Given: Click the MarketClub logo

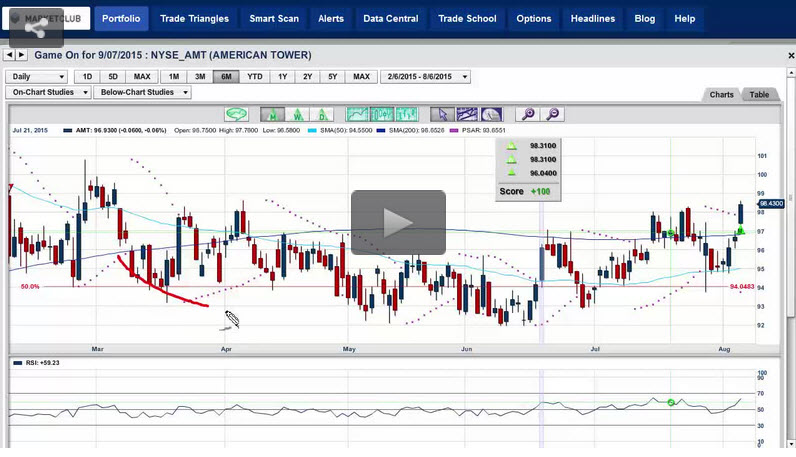Looking at the screenshot, I should (46, 18).
